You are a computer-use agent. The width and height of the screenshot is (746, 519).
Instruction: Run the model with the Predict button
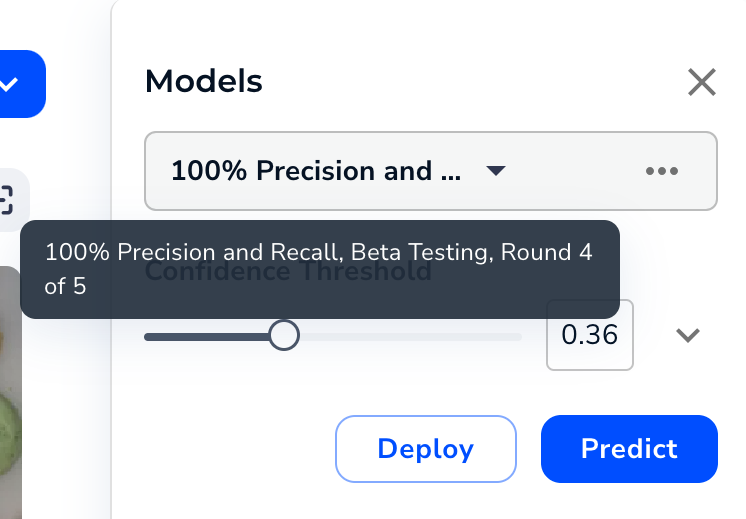[629, 449]
